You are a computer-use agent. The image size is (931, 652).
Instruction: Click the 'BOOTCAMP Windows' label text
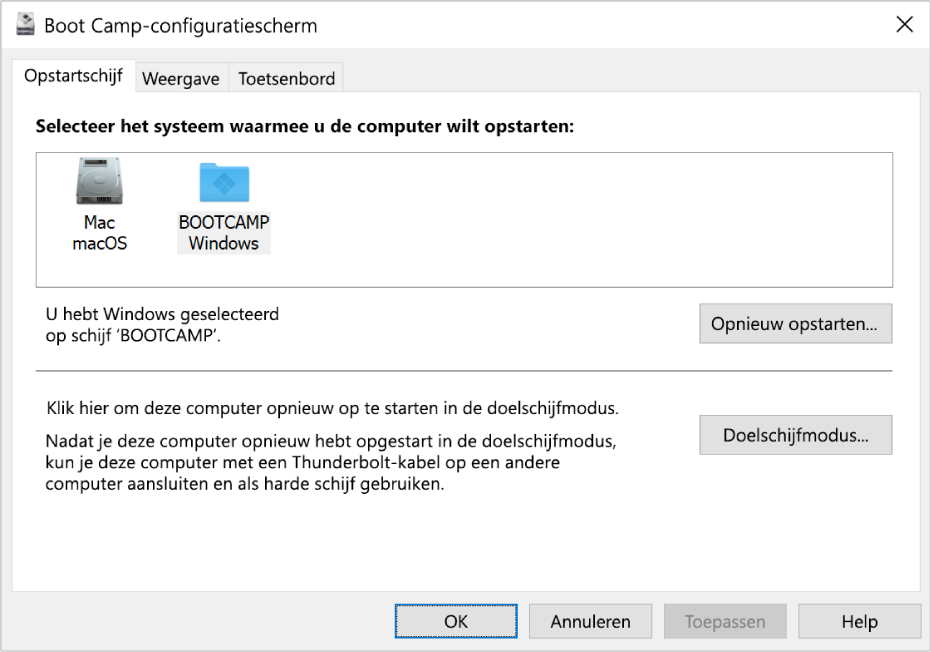[224, 233]
